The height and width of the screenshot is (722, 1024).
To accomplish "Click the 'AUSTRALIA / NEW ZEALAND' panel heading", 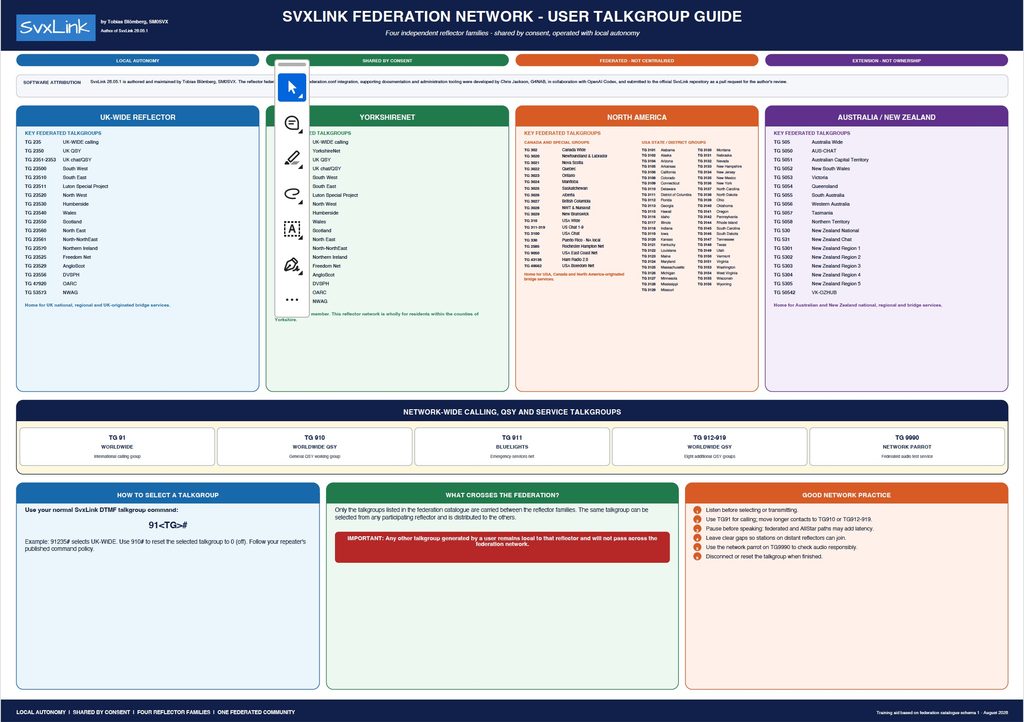I will click(x=886, y=117).
